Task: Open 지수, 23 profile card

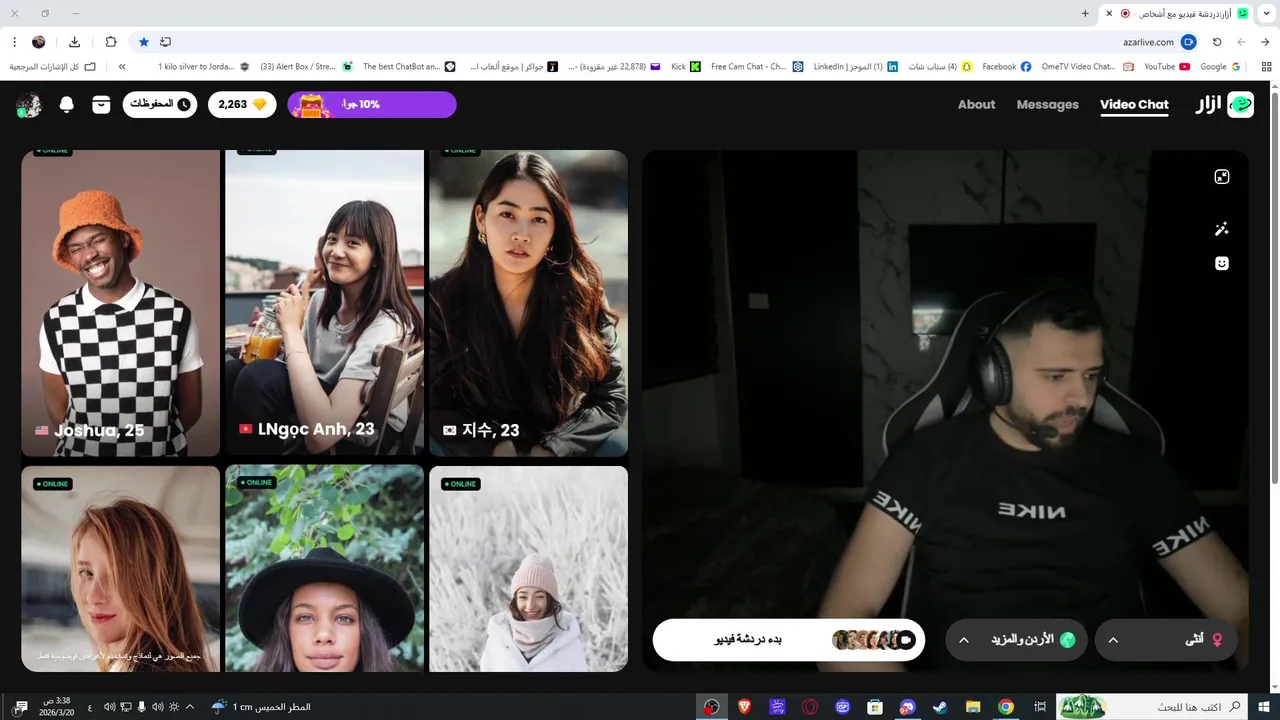Action: 528,303
